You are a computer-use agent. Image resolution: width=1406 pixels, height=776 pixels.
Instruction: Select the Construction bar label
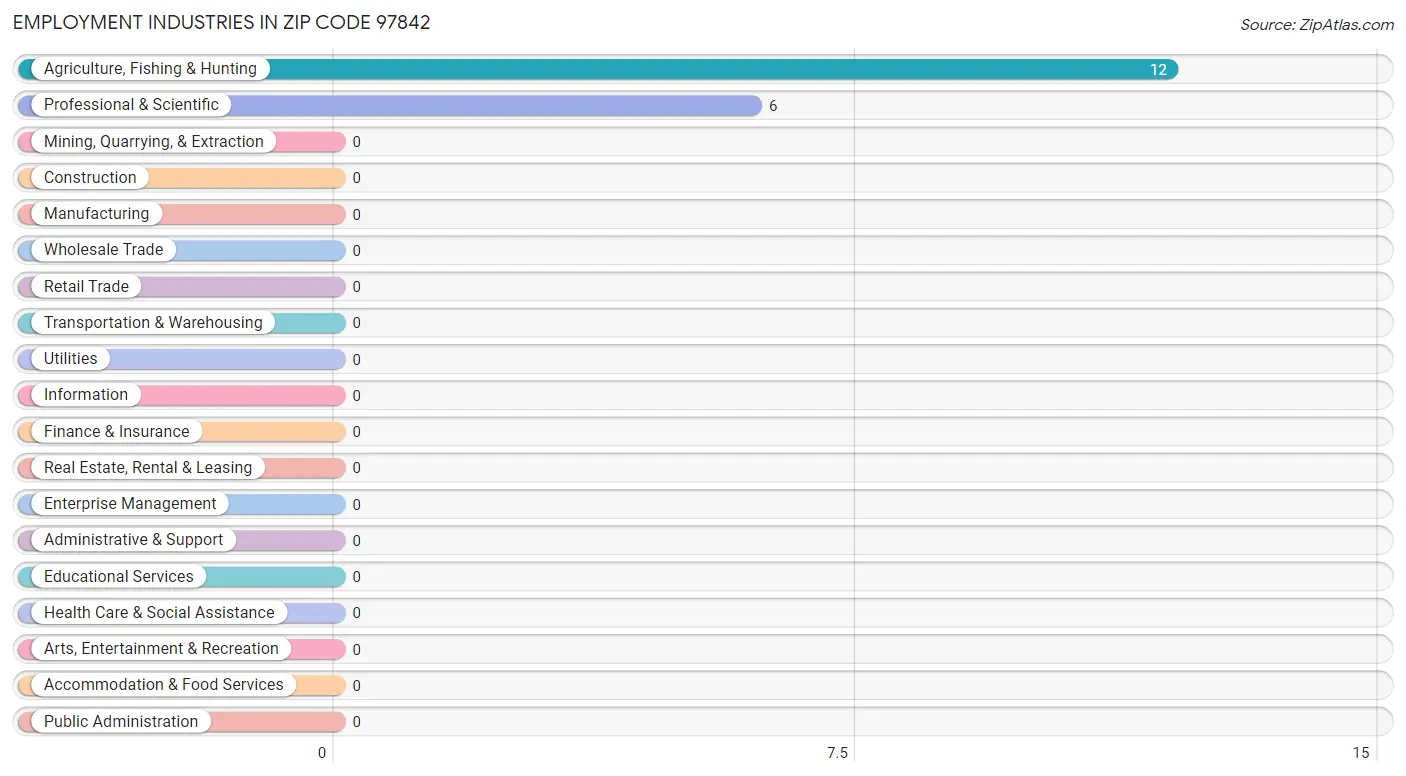[90, 178]
